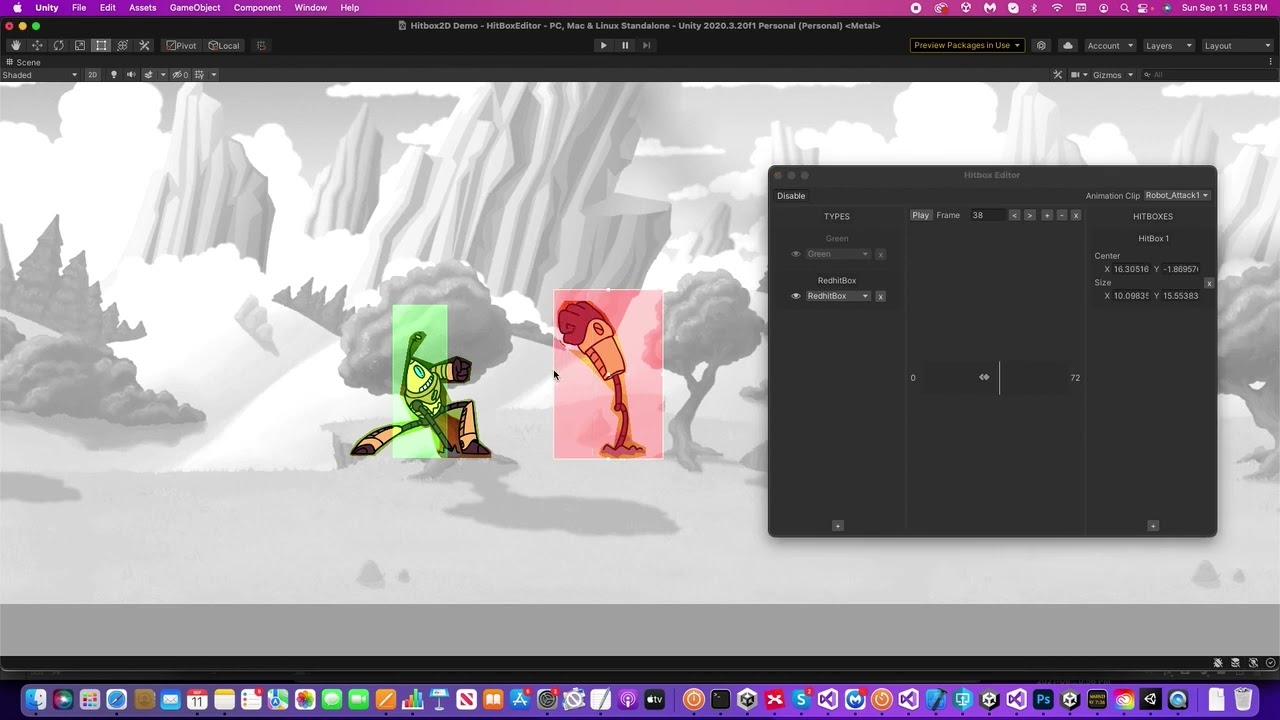1280x720 pixels.
Task: Select the Transform tool
Action: pyautogui.click(x=123, y=45)
